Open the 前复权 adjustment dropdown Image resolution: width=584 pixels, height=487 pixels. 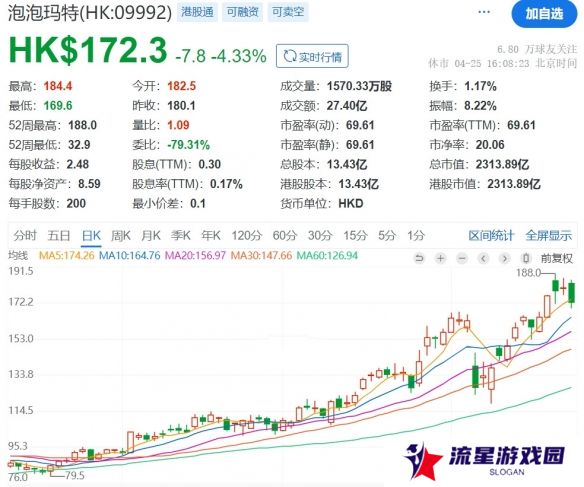pyautogui.click(x=556, y=258)
